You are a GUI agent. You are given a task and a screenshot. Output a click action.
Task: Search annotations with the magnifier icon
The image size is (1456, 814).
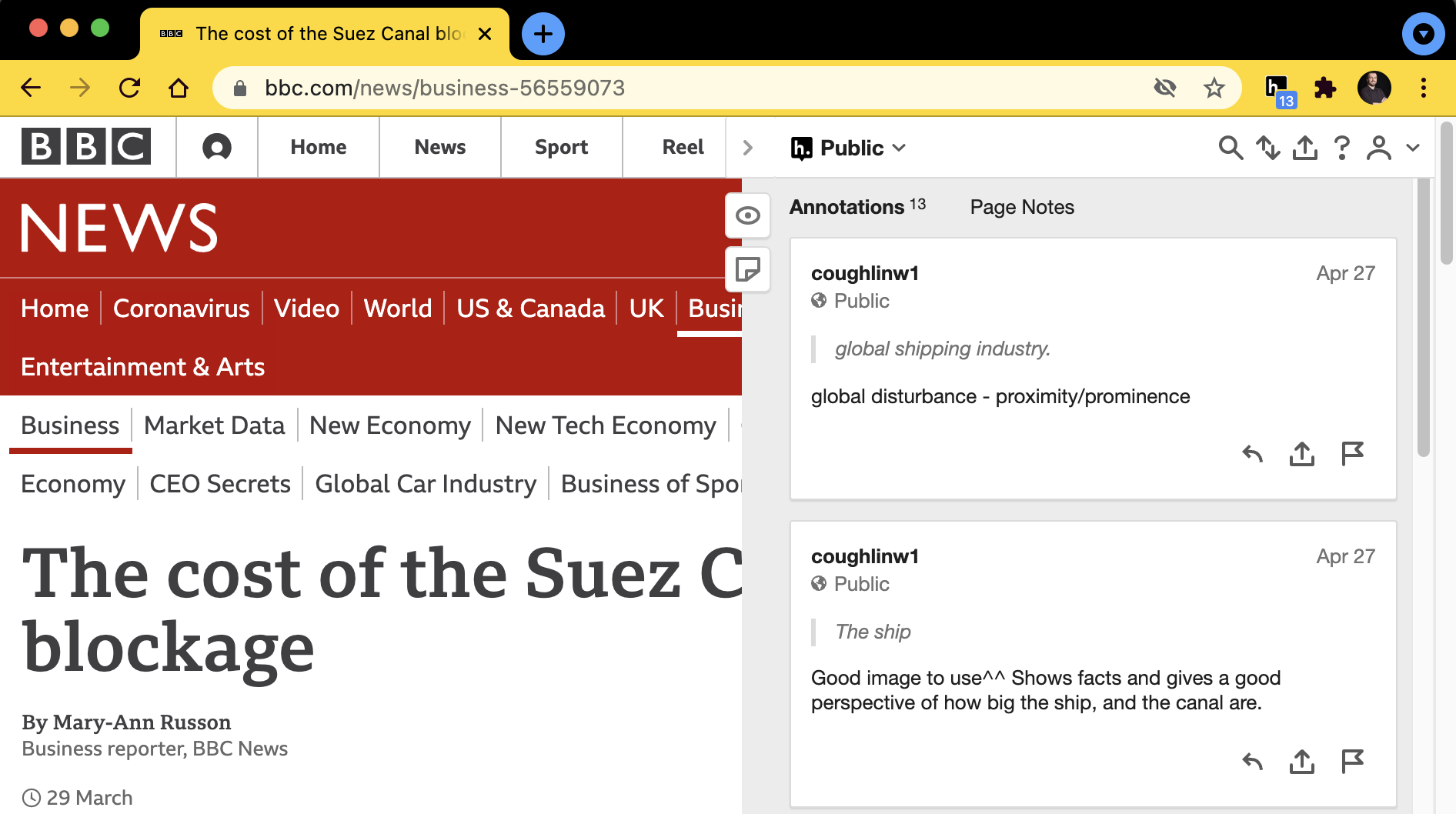point(1231,148)
